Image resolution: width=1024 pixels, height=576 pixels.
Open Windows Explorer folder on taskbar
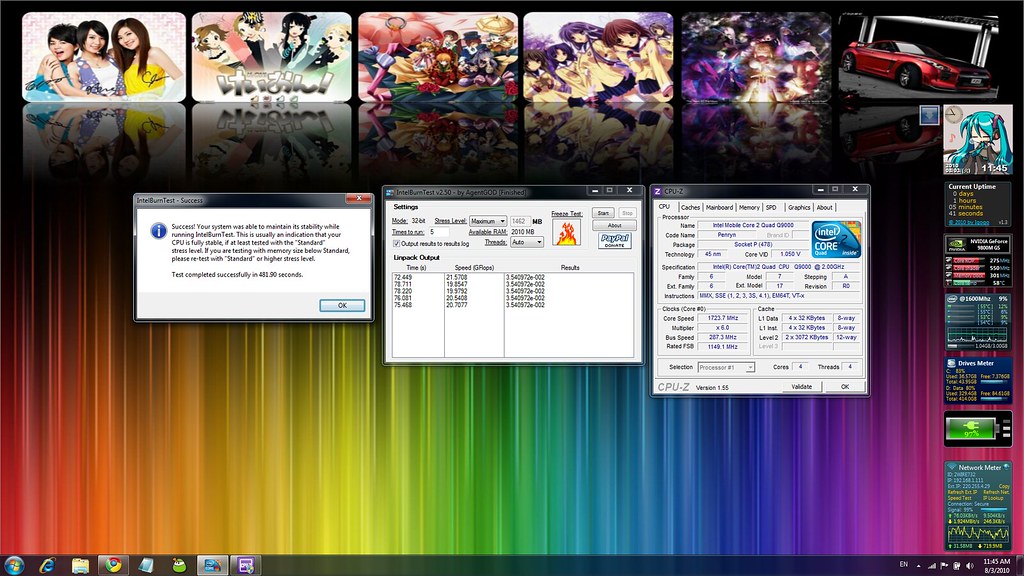80,565
